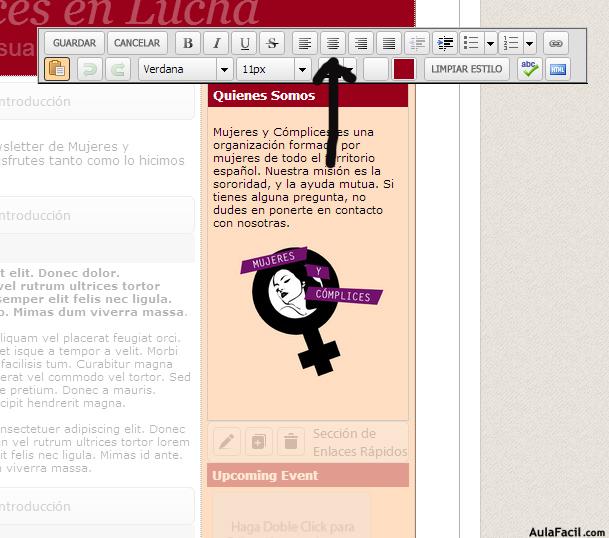The image size is (609, 538).
Task: Justify the text
Action: pyautogui.click(x=389, y=43)
